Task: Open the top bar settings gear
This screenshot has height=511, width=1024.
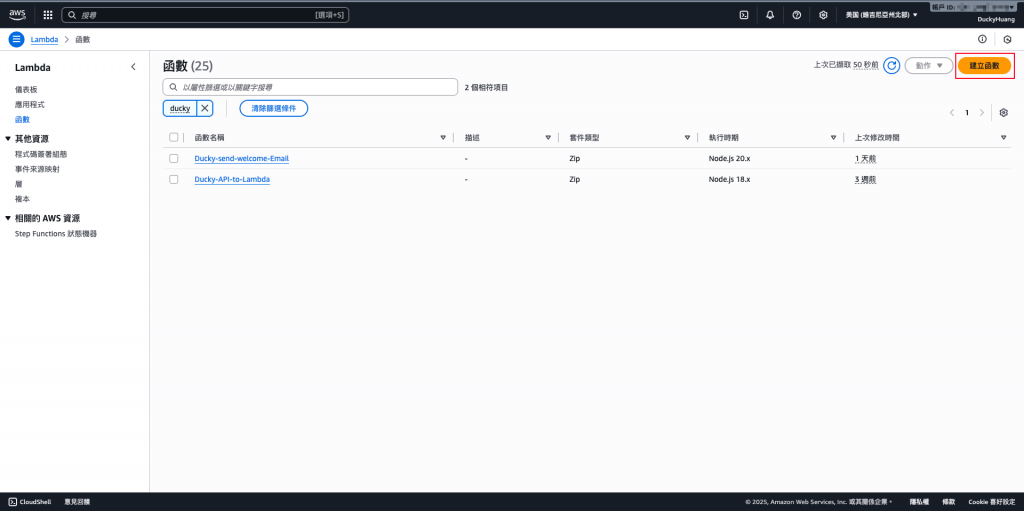Action: pyautogui.click(x=824, y=14)
